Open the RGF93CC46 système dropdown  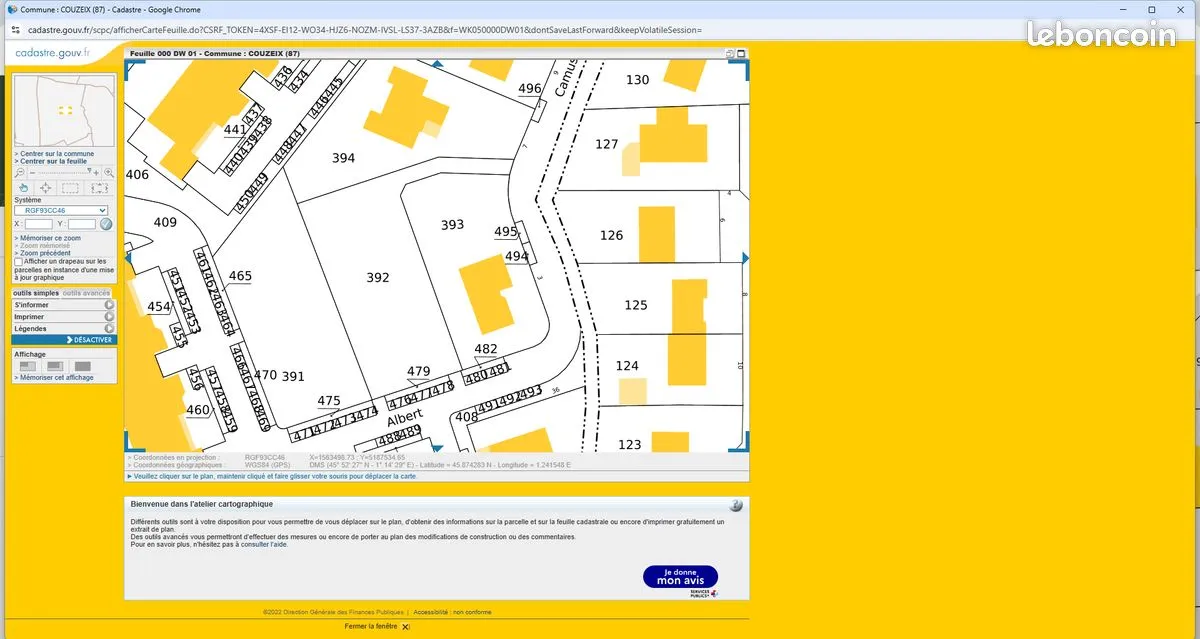click(60, 211)
